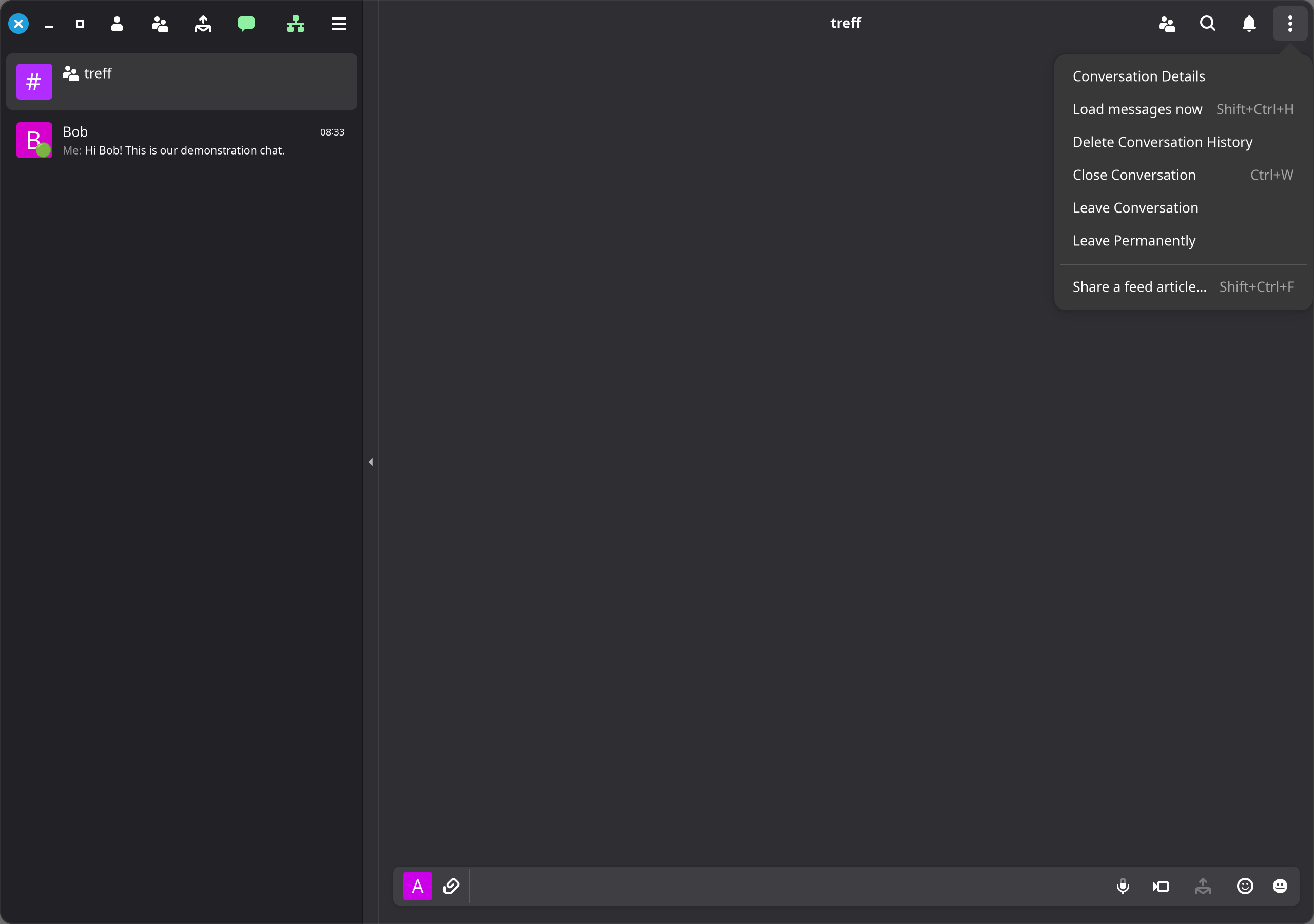1314x924 pixels.
Task: Click the purple A identity avatar
Action: (x=418, y=886)
